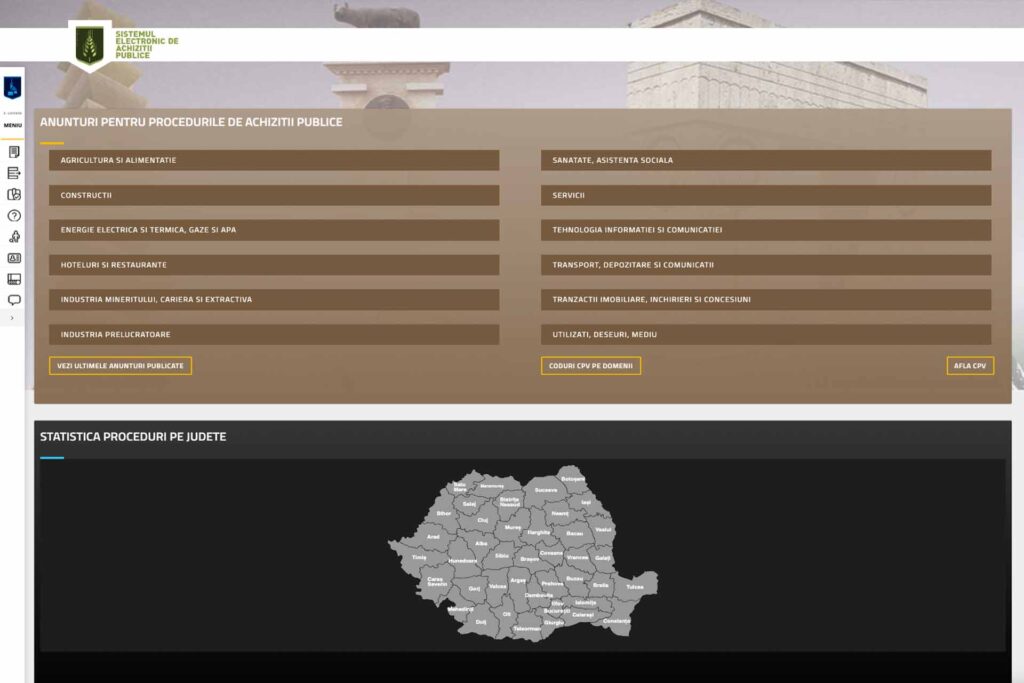Click the screen layout sidebar icon
Viewport: 1024px width, 683px height.
tap(14, 279)
